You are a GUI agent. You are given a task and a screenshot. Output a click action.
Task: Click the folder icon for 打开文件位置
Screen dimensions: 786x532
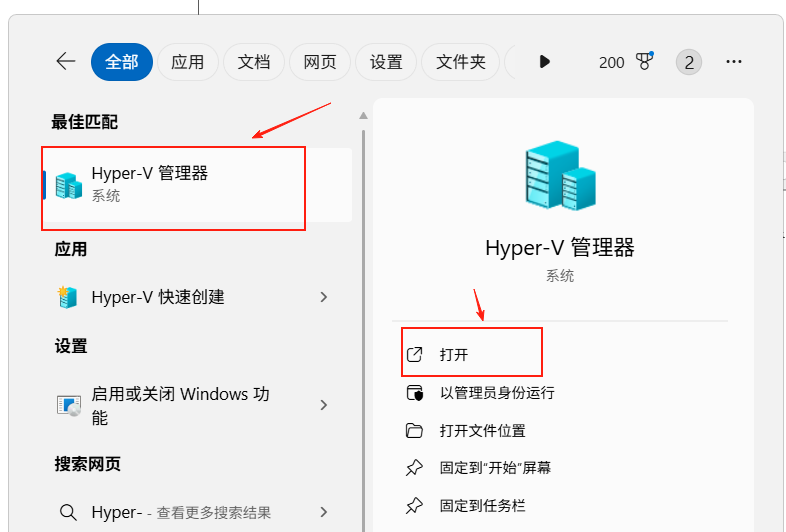point(414,431)
